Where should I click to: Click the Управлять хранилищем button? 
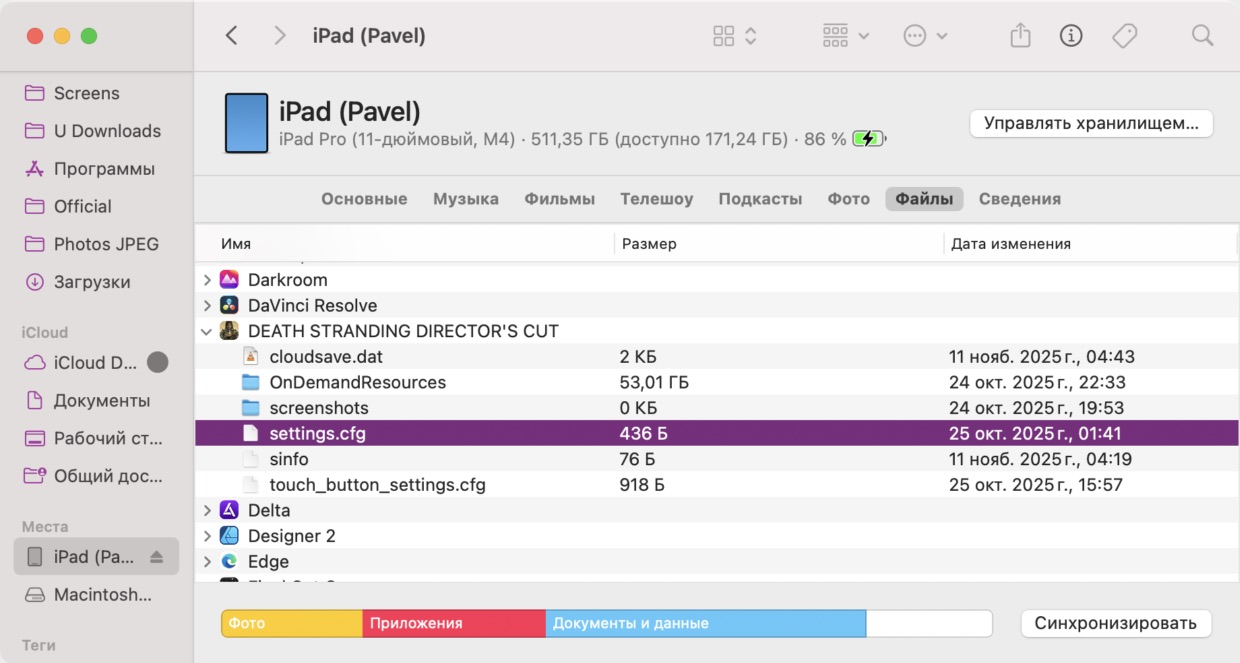pyautogui.click(x=1090, y=124)
